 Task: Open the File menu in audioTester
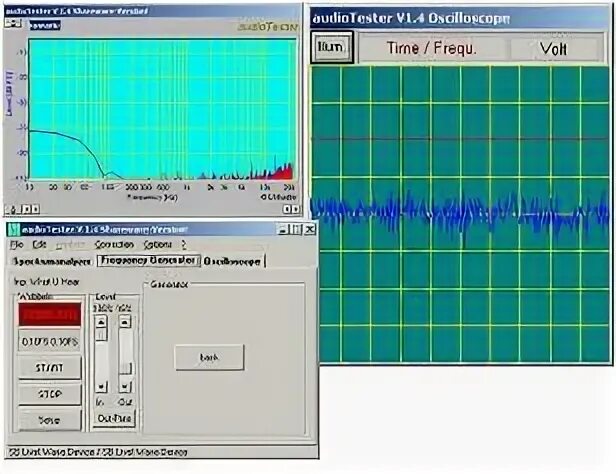(16, 245)
